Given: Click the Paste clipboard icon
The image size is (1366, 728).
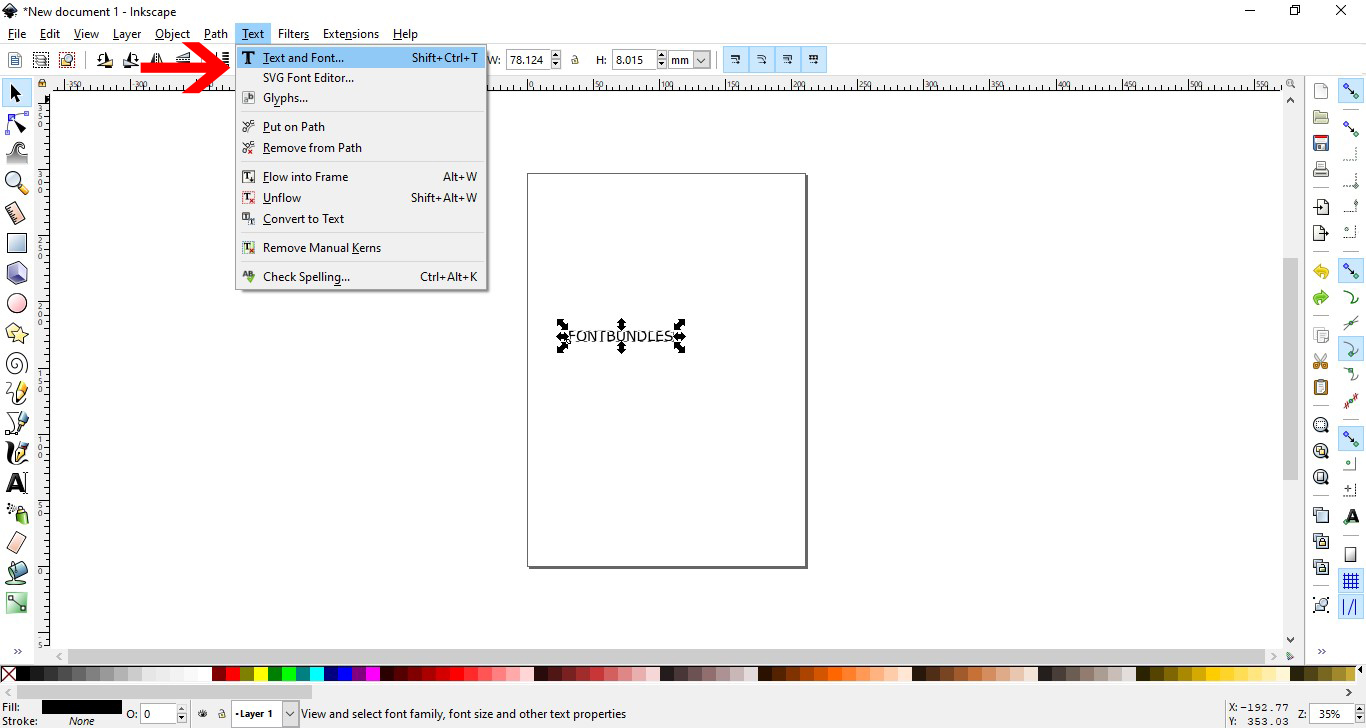Looking at the screenshot, I should 1321,387.
